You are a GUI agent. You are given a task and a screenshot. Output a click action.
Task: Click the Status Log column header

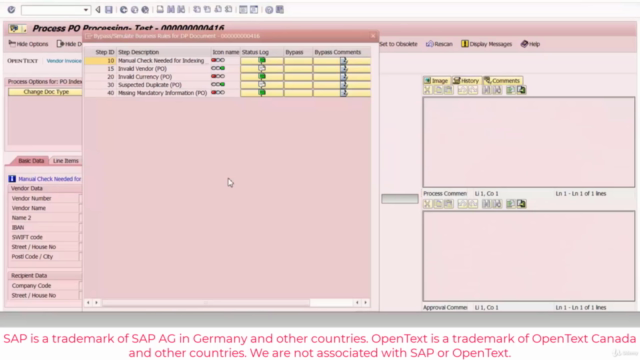pos(261,52)
